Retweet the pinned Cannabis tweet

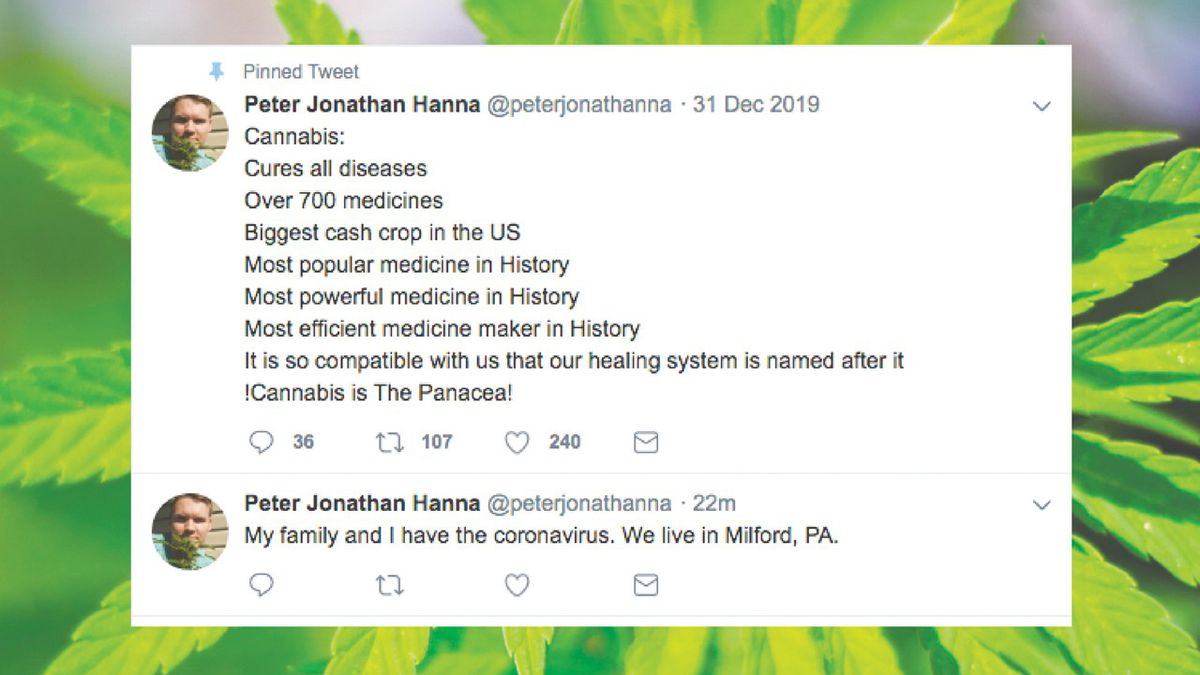point(389,442)
